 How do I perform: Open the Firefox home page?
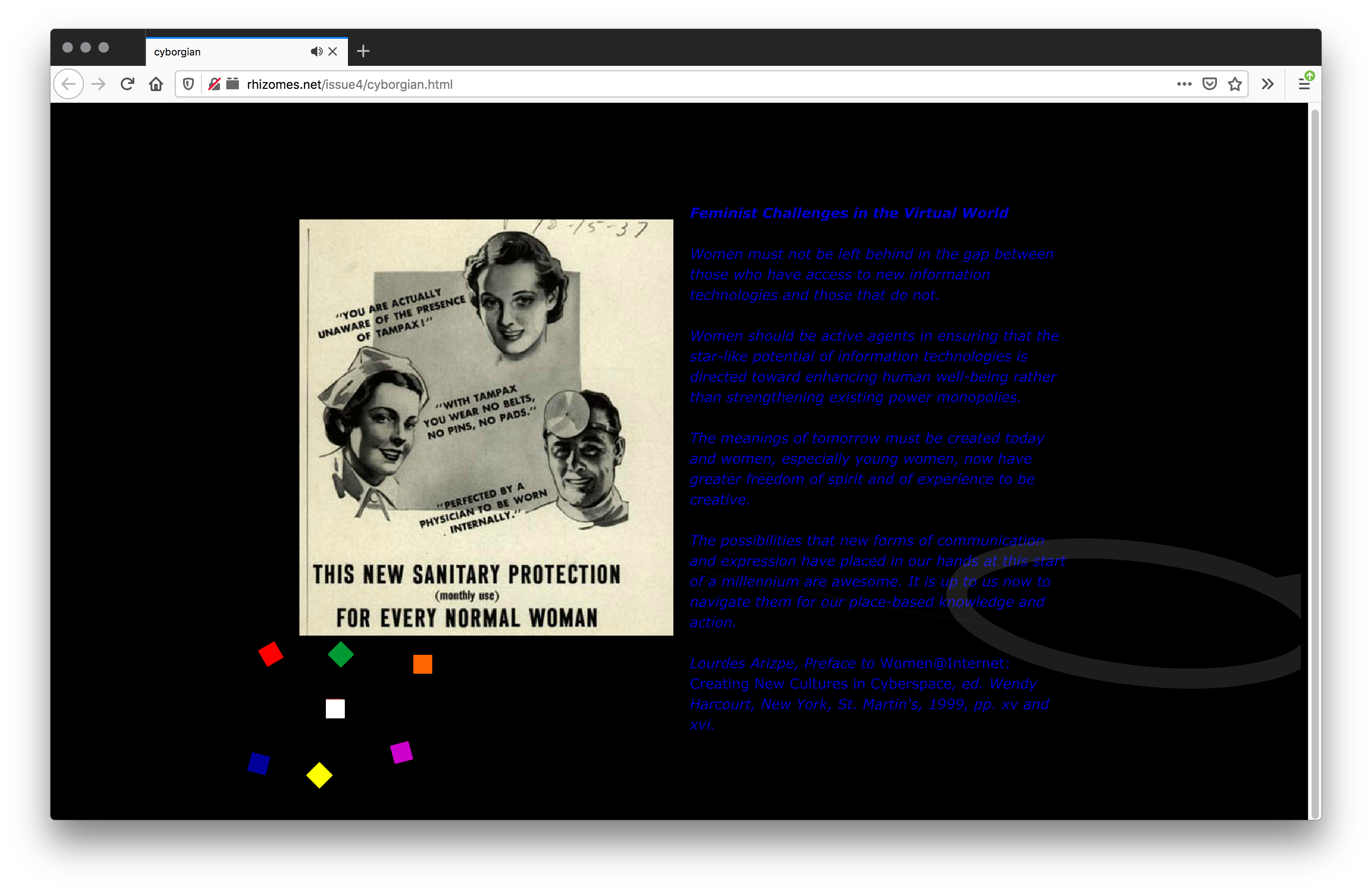pos(155,84)
